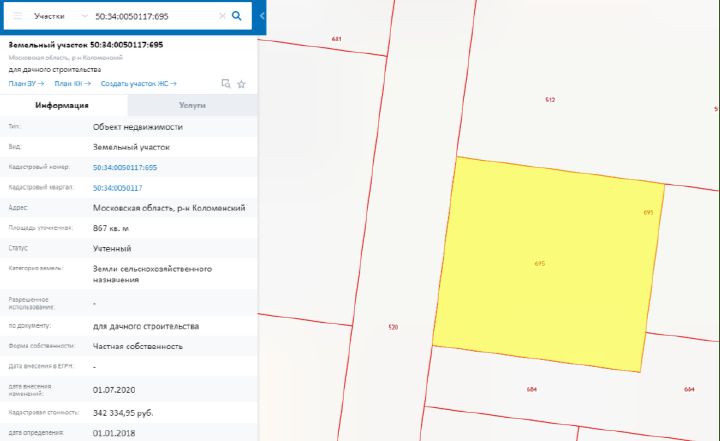The image size is (720, 441).
Task: Click the blue search magnifier icon
Action: [237, 17]
